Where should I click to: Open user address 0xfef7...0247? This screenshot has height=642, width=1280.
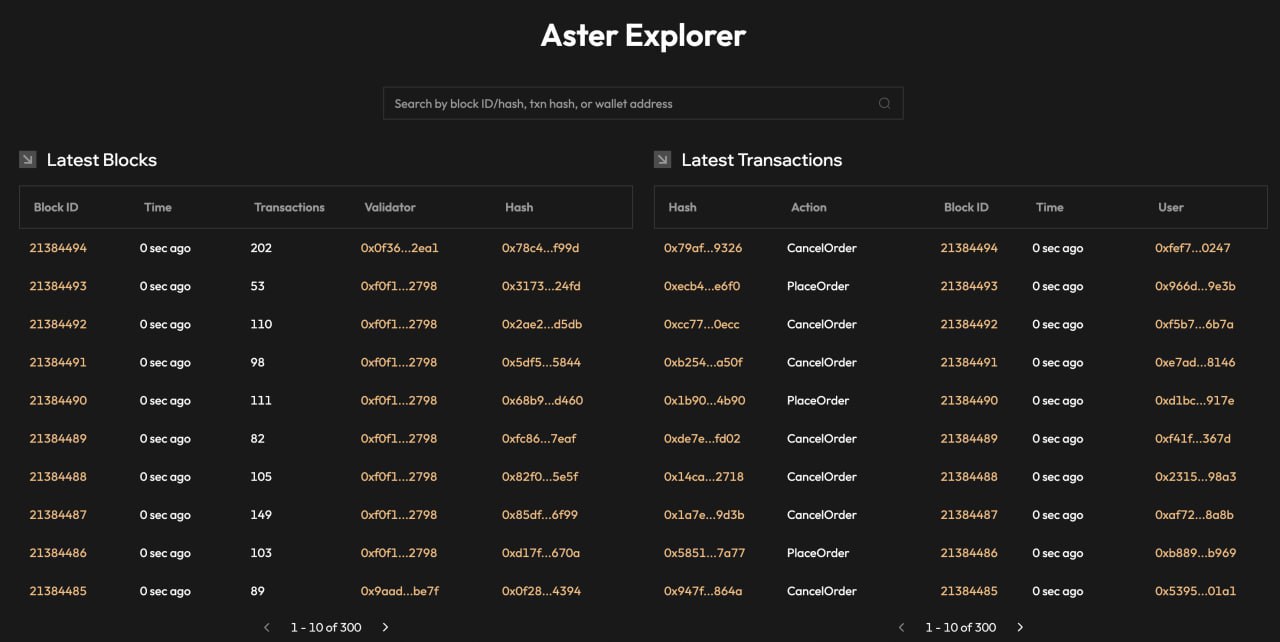[1192, 248]
